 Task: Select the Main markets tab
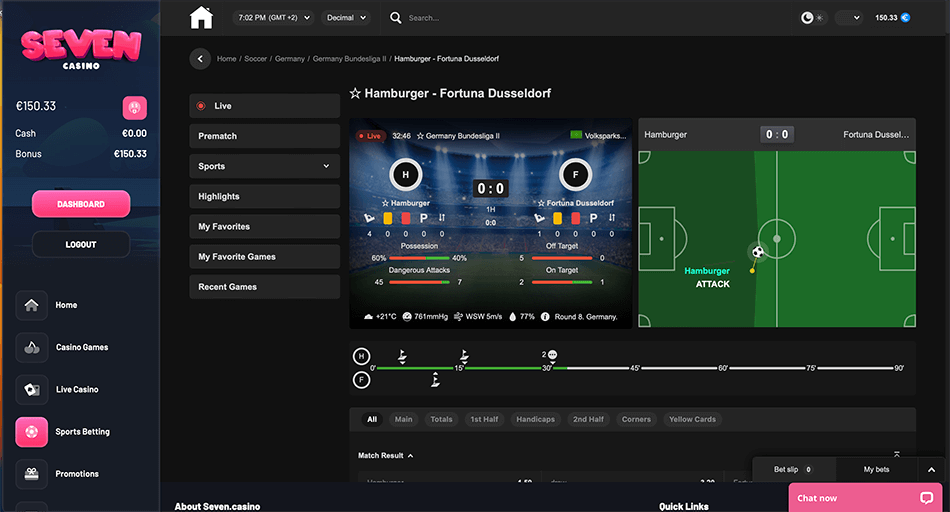[404, 419]
